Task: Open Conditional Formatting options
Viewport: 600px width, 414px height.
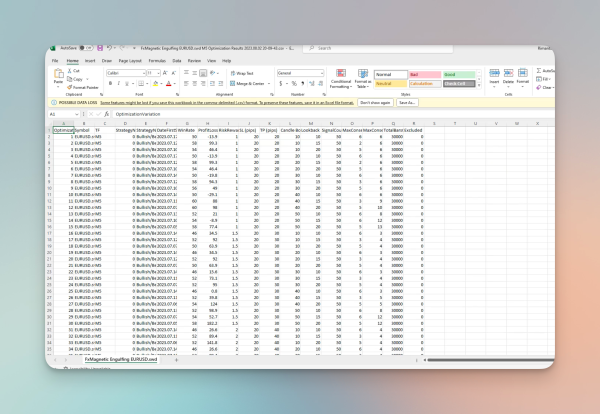Action: tap(341, 78)
